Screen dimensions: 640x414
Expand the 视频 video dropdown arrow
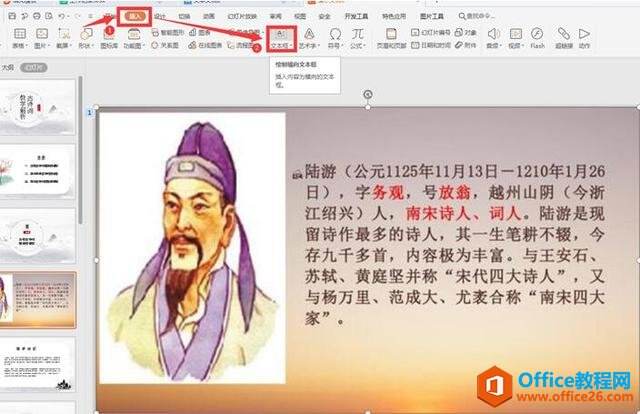(x=522, y=46)
